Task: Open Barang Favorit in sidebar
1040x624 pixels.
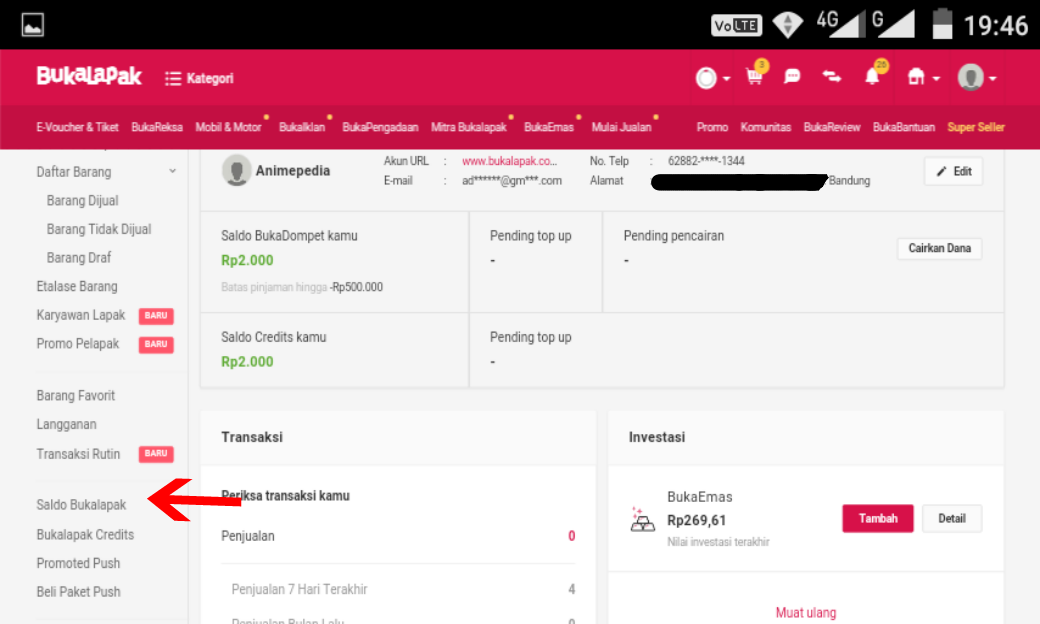Action: click(76, 395)
